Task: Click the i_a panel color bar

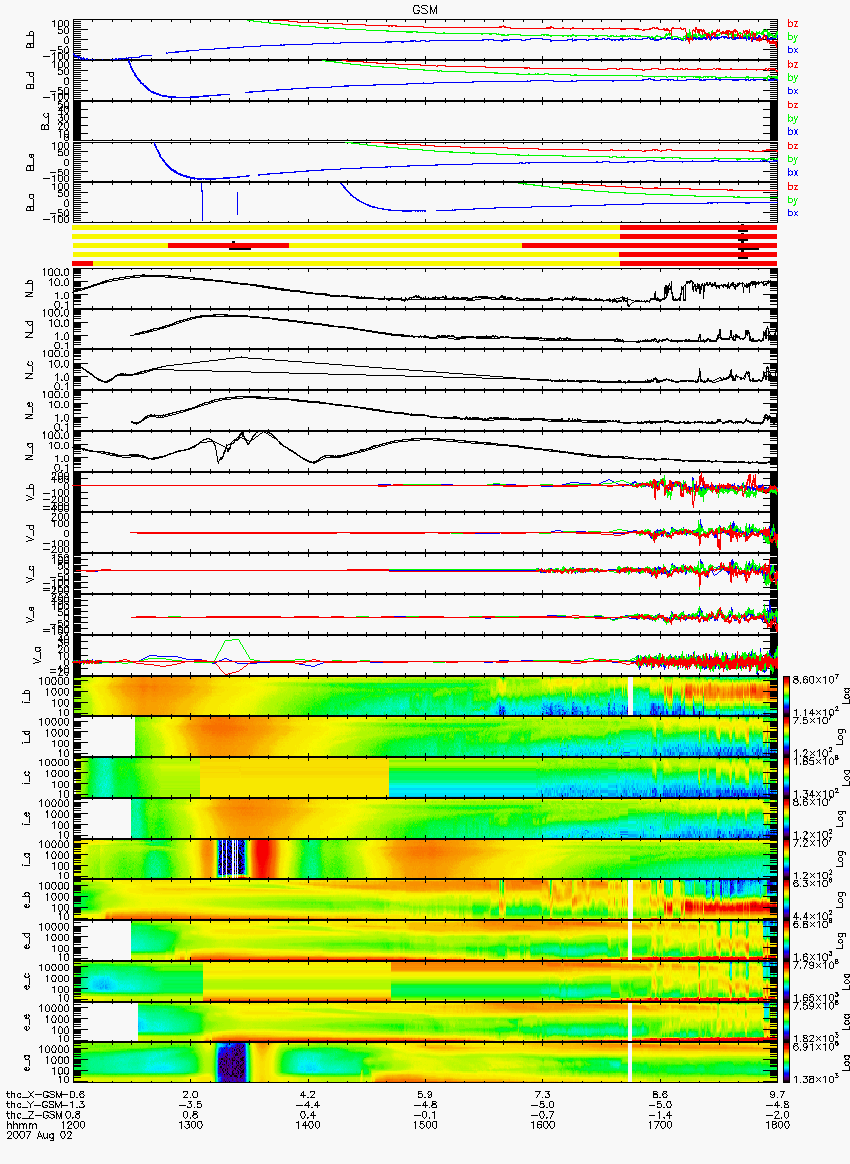Action: (786, 859)
